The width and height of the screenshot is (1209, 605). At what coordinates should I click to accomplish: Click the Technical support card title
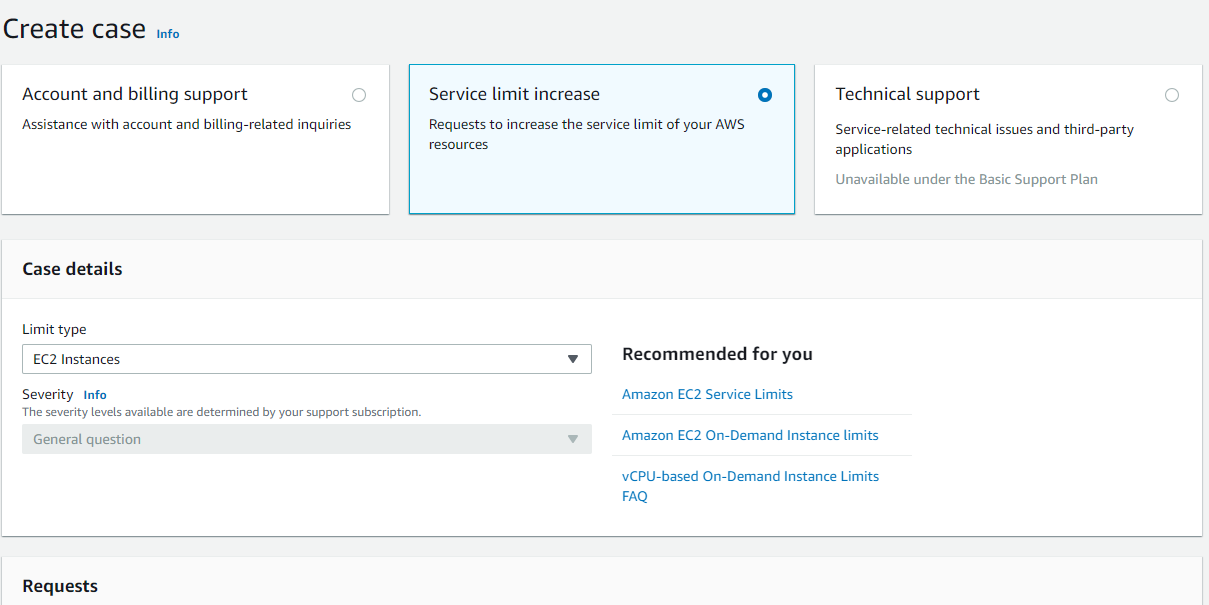[907, 94]
